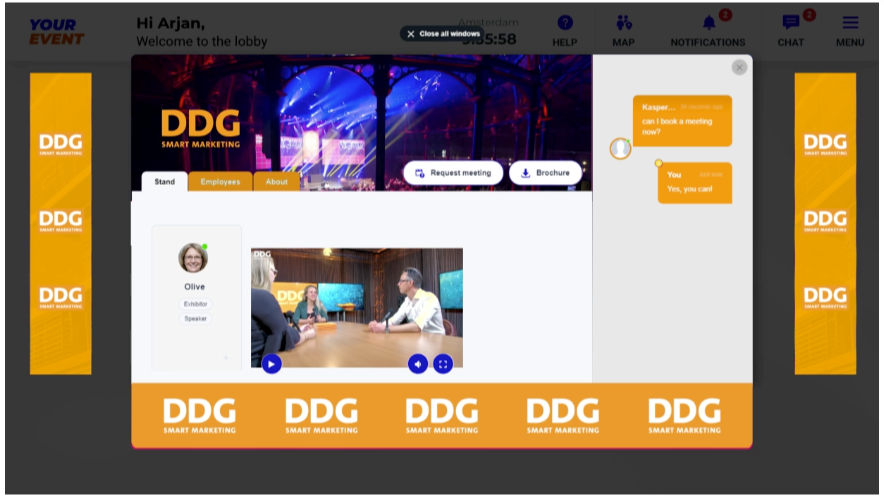Play the stand video
The height and width of the screenshot is (497, 884).
tap(271, 364)
